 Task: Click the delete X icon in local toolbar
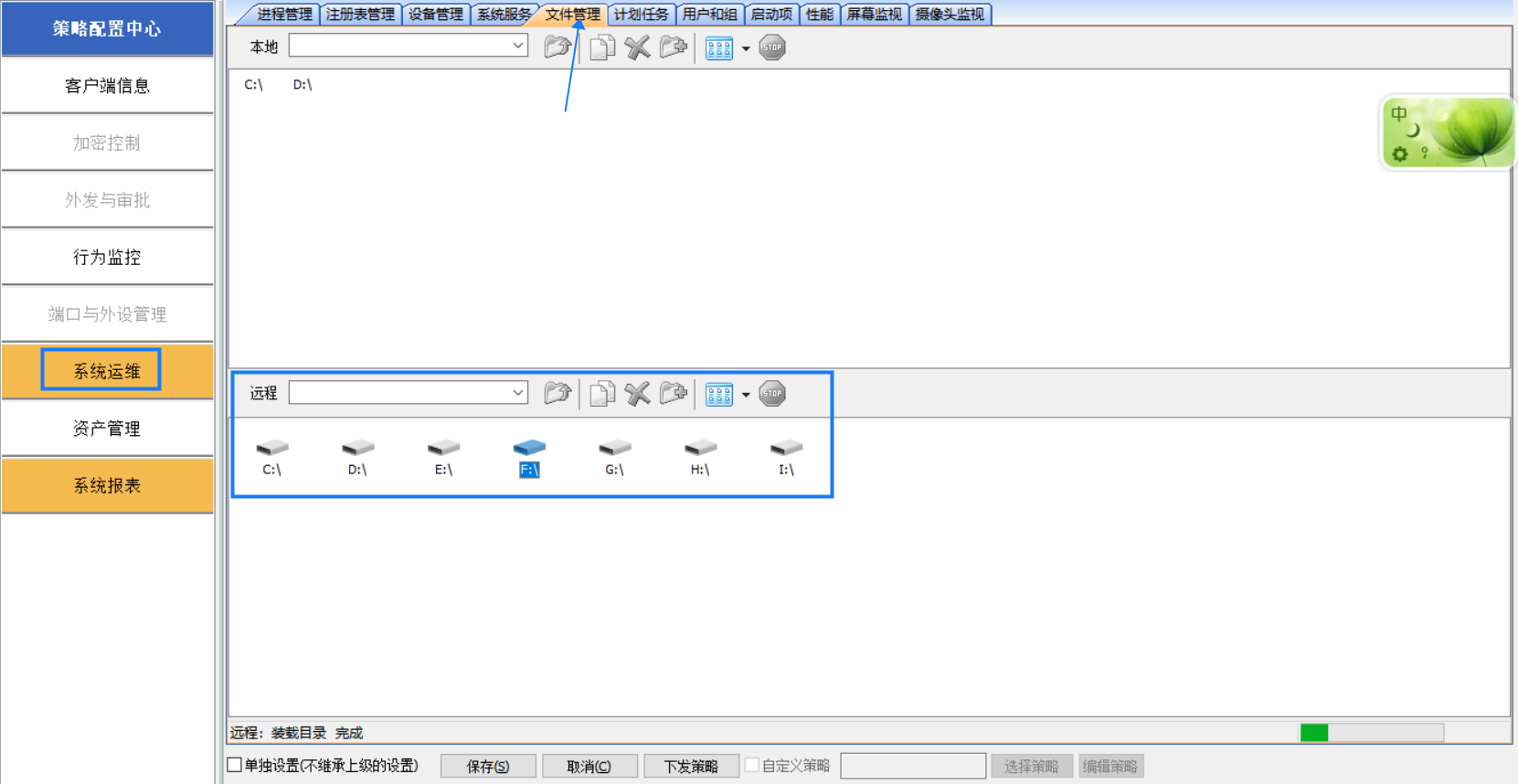[x=638, y=48]
